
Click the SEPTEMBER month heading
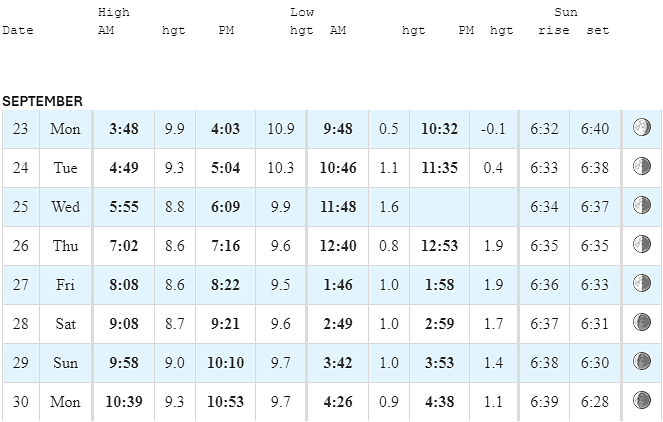pyautogui.click(x=42, y=101)
